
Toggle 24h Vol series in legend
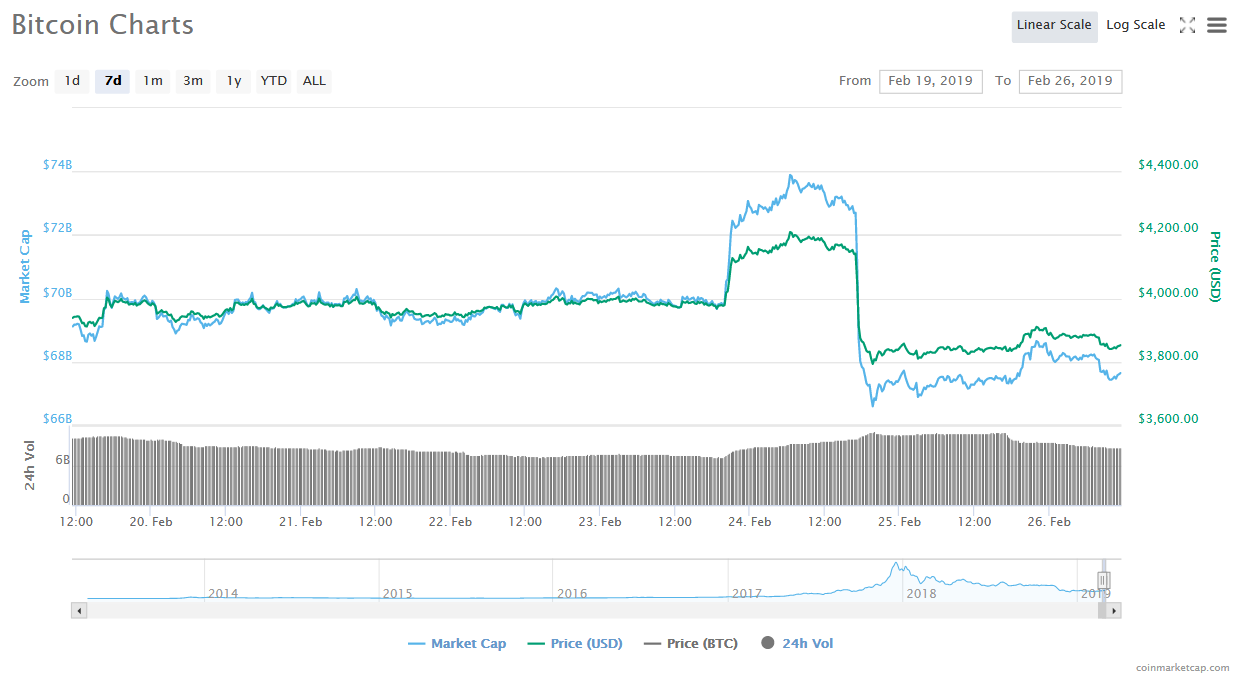point(797,644)
